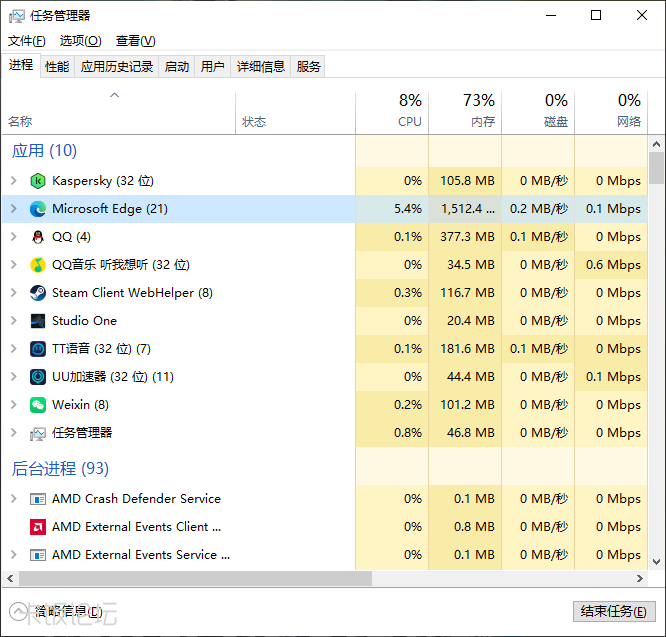The width and height of the screenshot is (666, 637).
Task: Click the AMD Crash Defender Service icon
Action: pyautogui.click(x=38, y=499)
